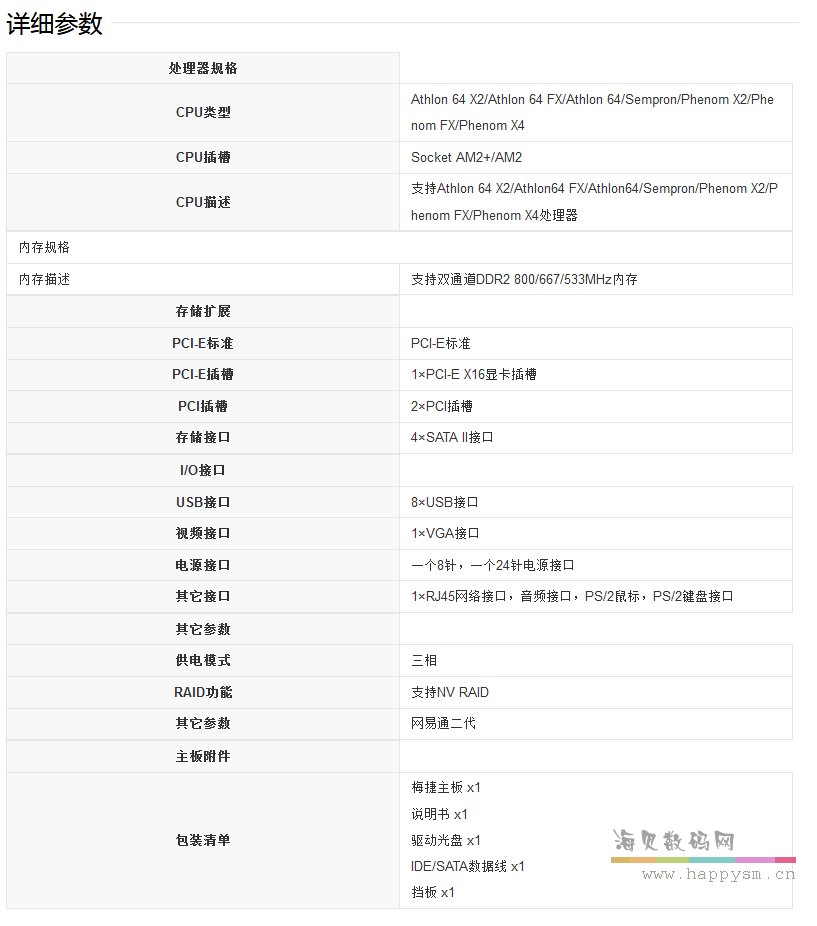Click the 电源接口 specification text

click(x=490, y=565)
